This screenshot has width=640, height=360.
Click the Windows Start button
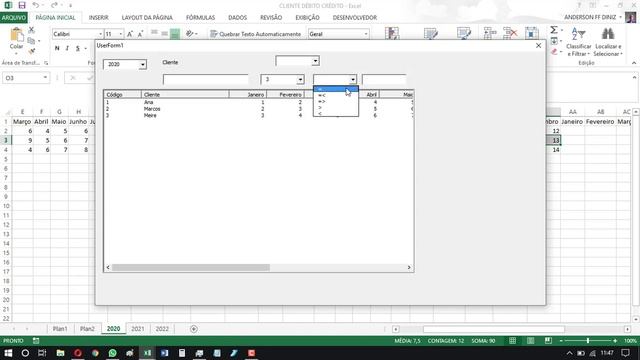point(8,353)
